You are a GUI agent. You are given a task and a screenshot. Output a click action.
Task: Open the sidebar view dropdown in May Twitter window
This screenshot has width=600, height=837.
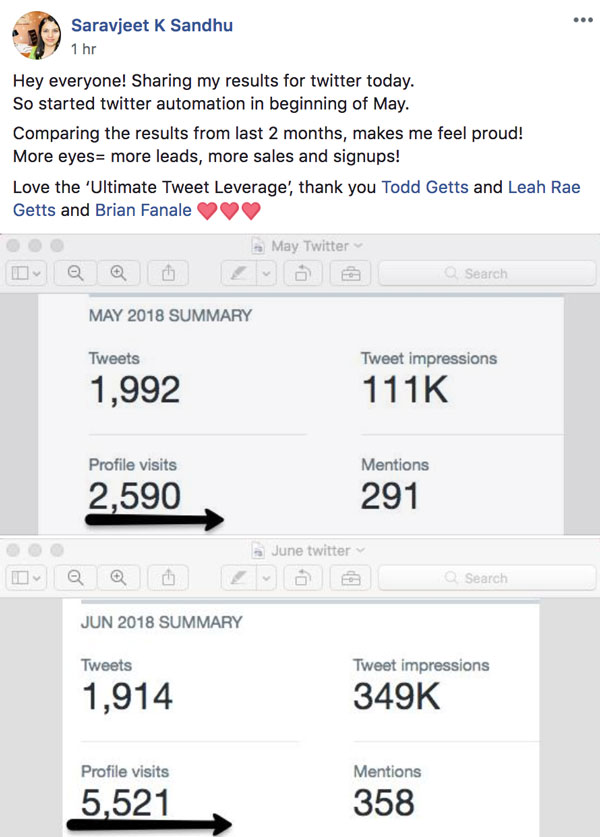[26, 273]
